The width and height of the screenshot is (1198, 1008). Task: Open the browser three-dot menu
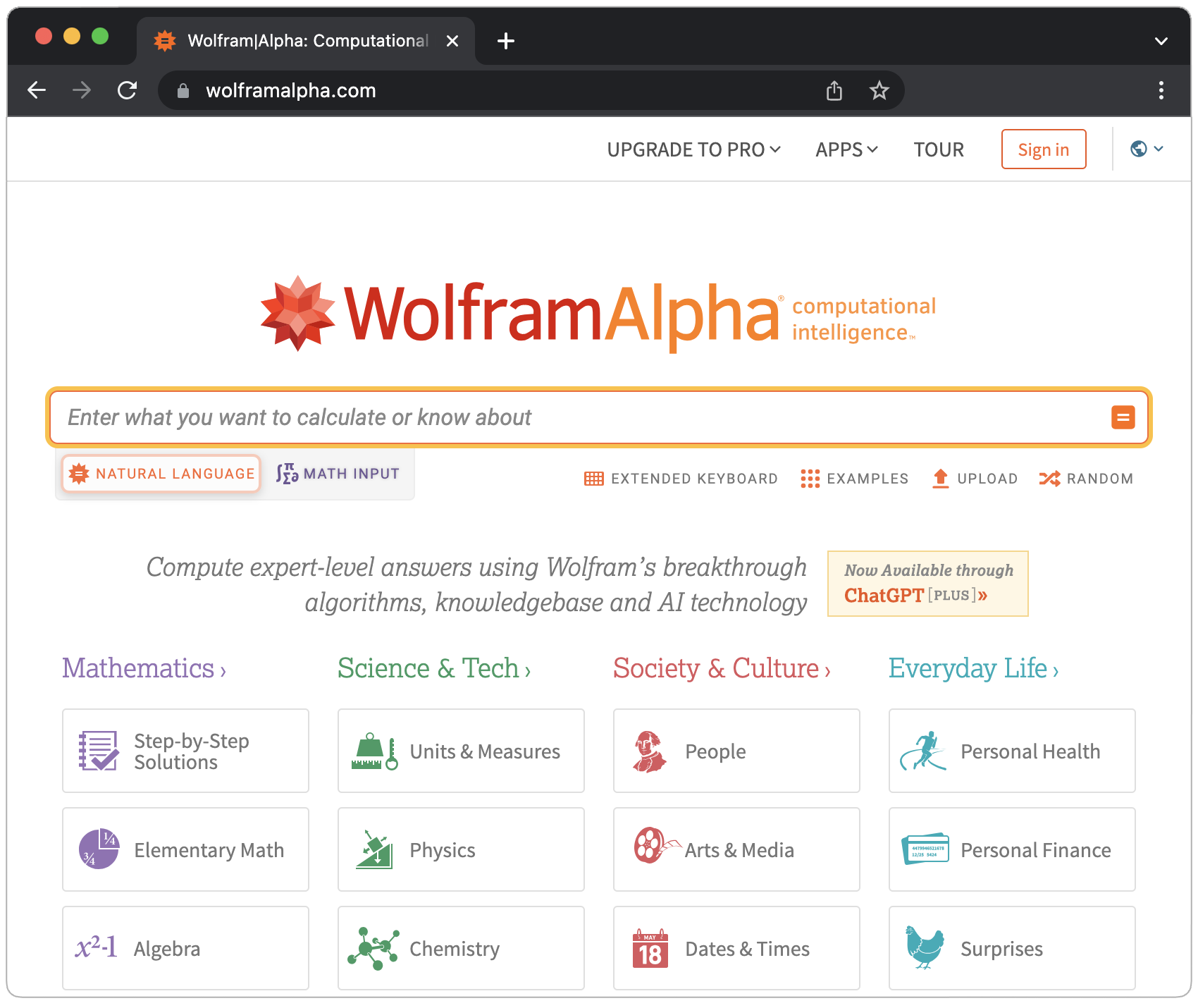(x=1161, y=90)
